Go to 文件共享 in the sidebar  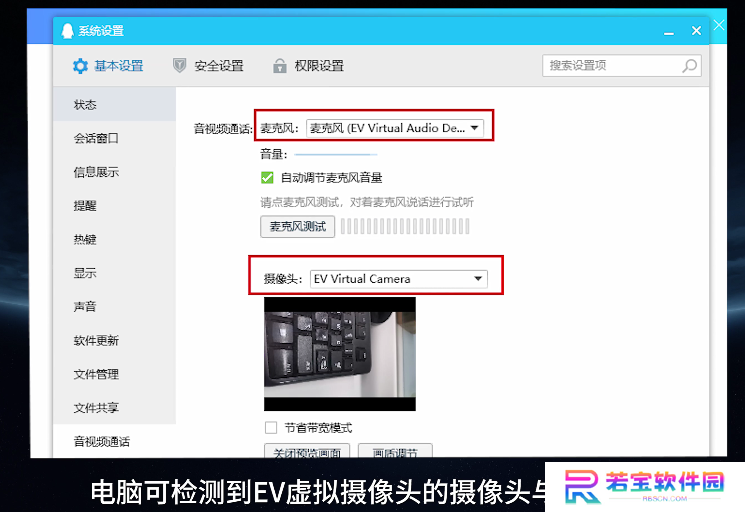115,408
